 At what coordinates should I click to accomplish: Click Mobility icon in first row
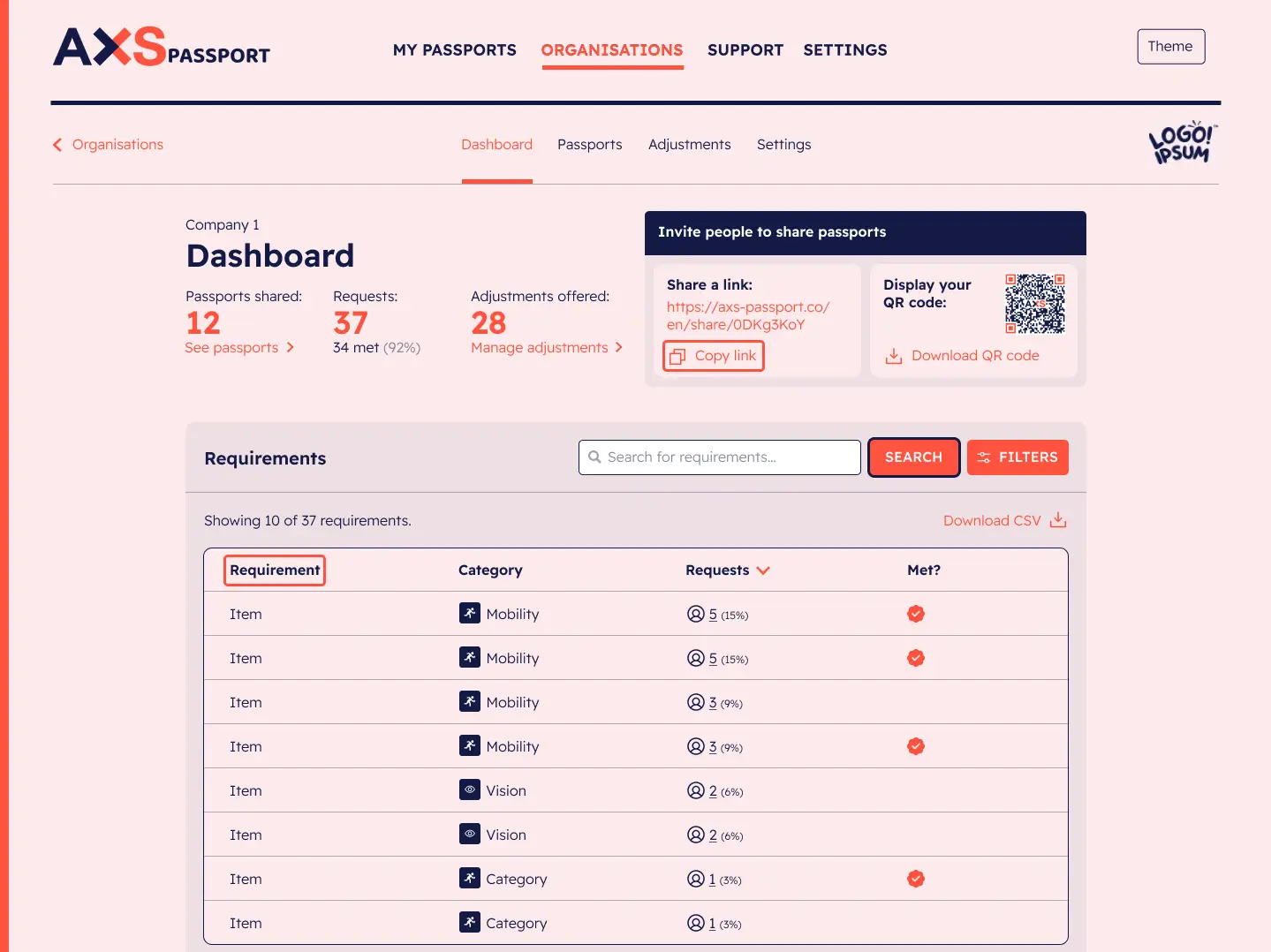pyautogui.click(x=470, y=613)
